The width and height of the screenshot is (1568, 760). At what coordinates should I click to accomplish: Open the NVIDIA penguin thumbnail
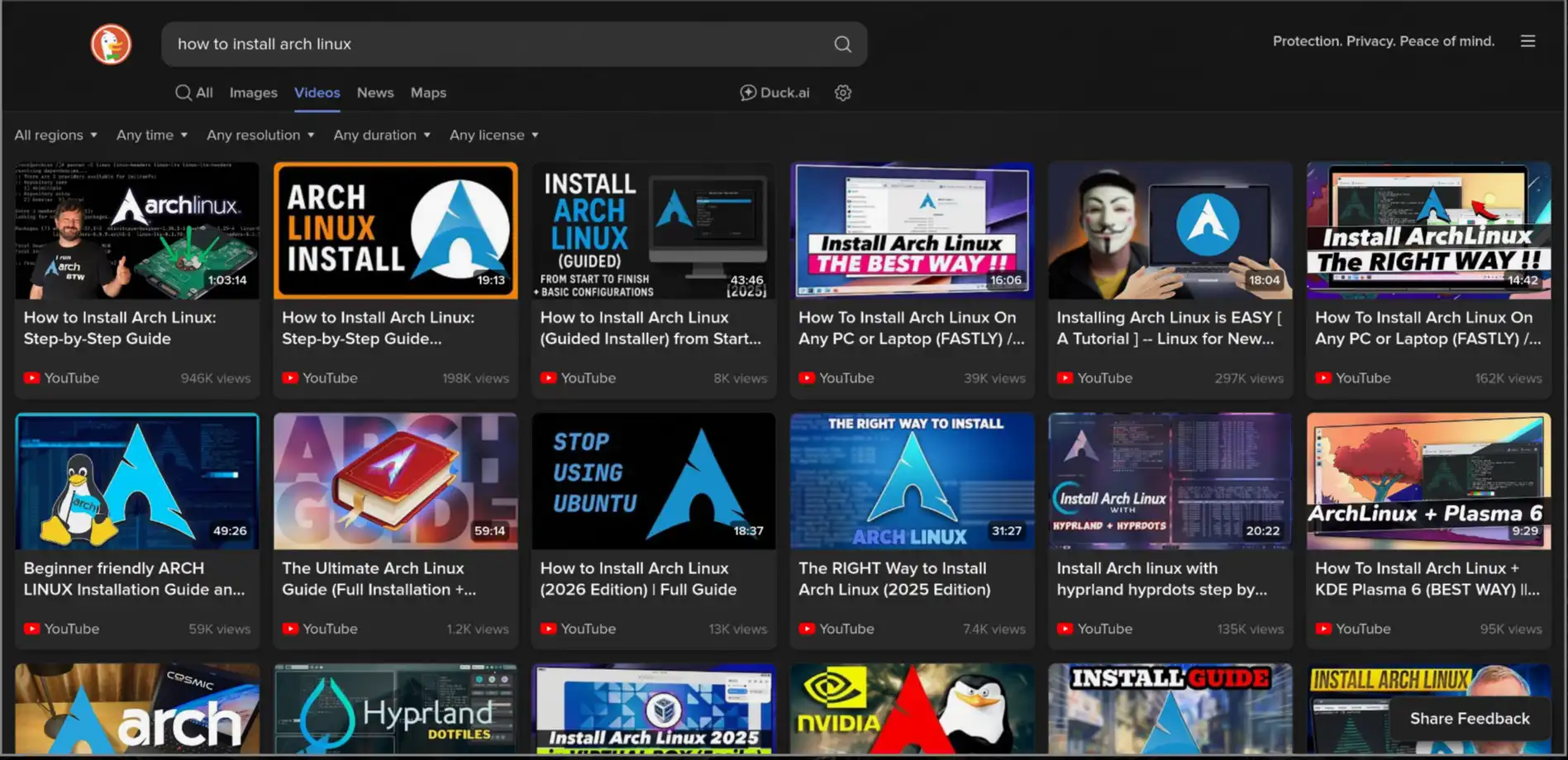pyautogui.click(x=913, y=710)
